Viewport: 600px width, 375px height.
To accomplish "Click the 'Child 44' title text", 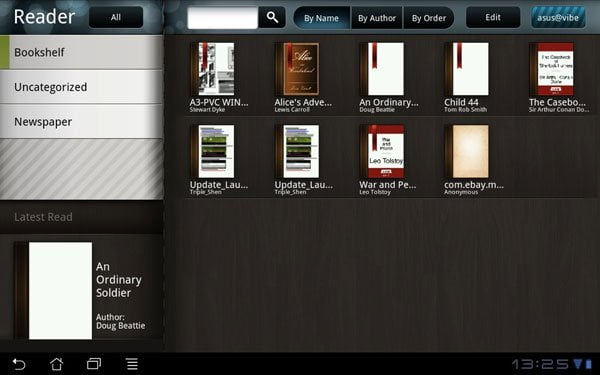I will (461, 102).
